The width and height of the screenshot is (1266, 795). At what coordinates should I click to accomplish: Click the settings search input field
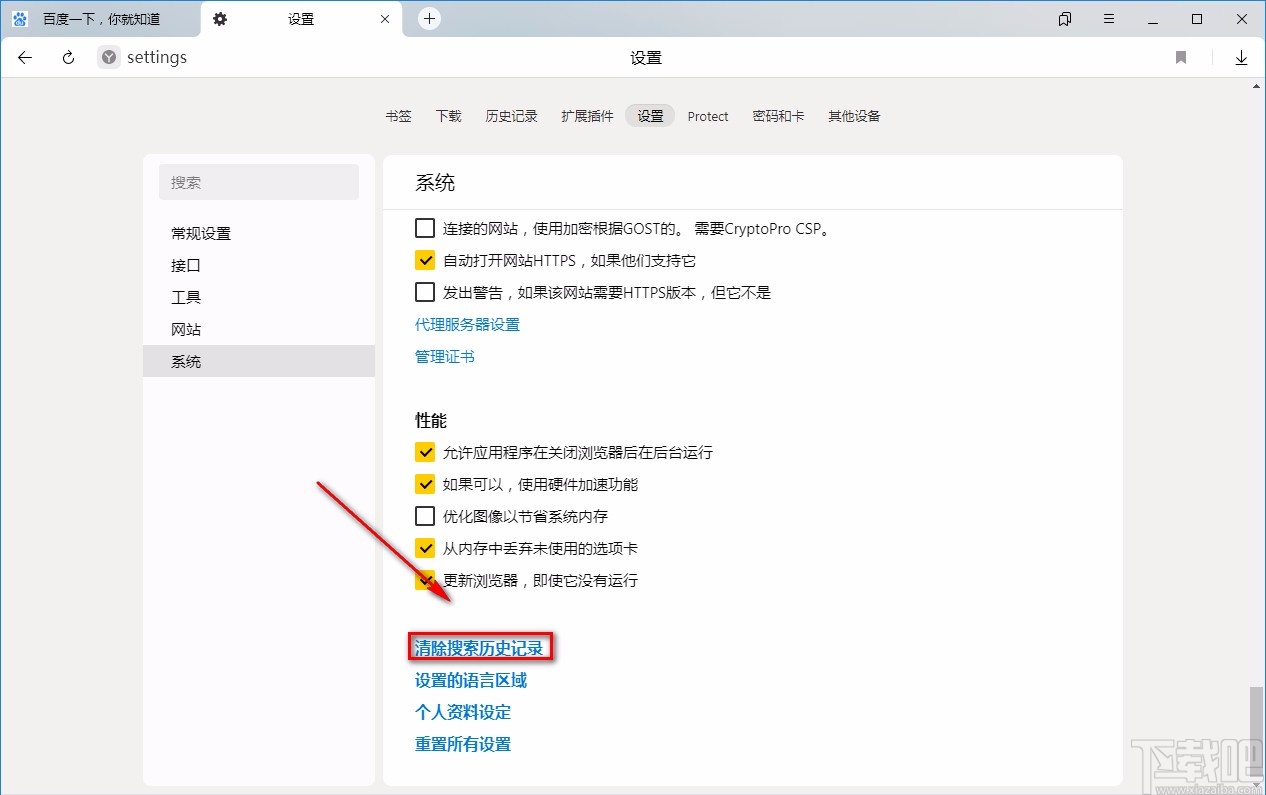(x=258, y=182)
